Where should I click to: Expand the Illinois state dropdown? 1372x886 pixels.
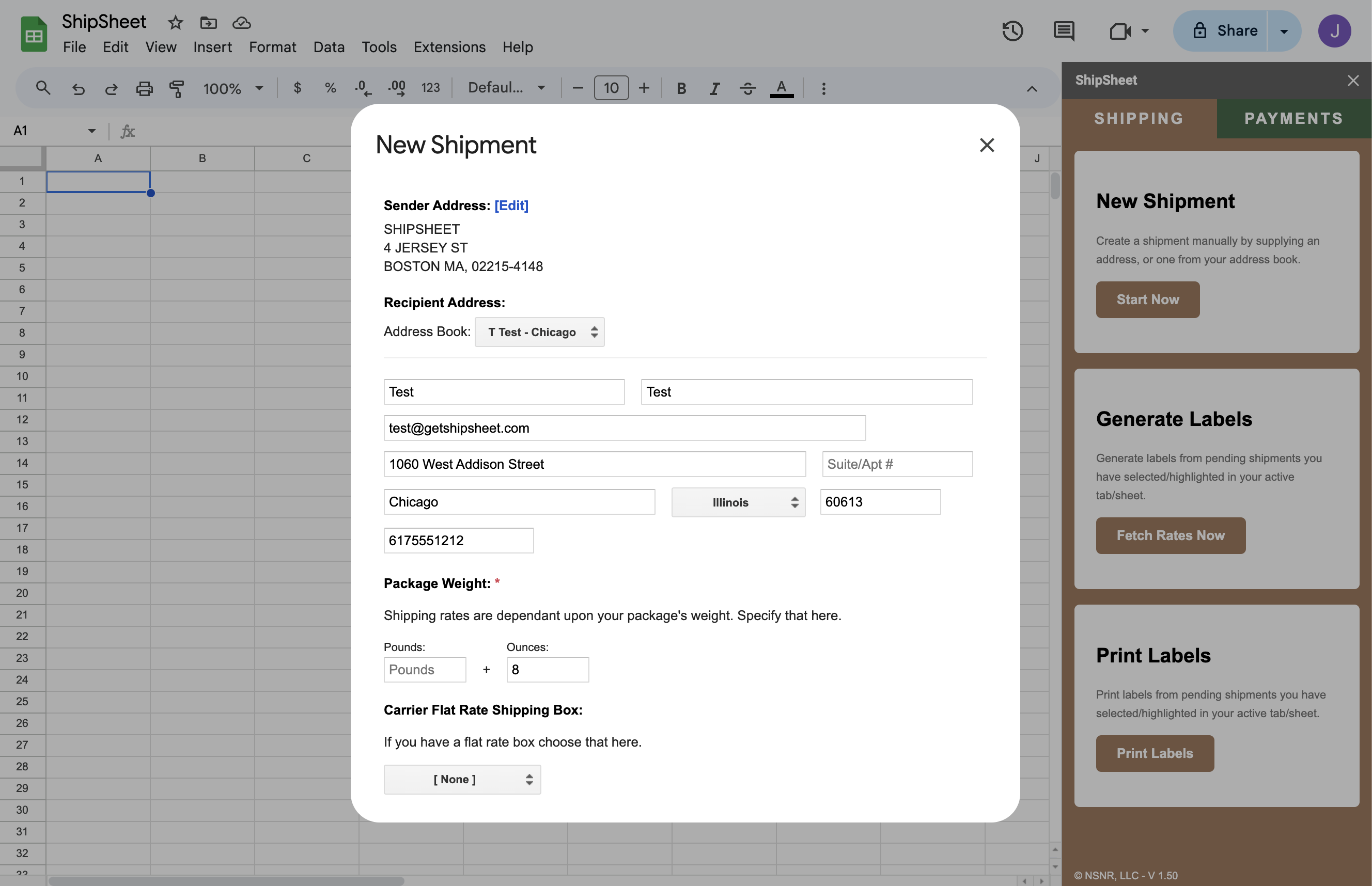tap(738, 502)
